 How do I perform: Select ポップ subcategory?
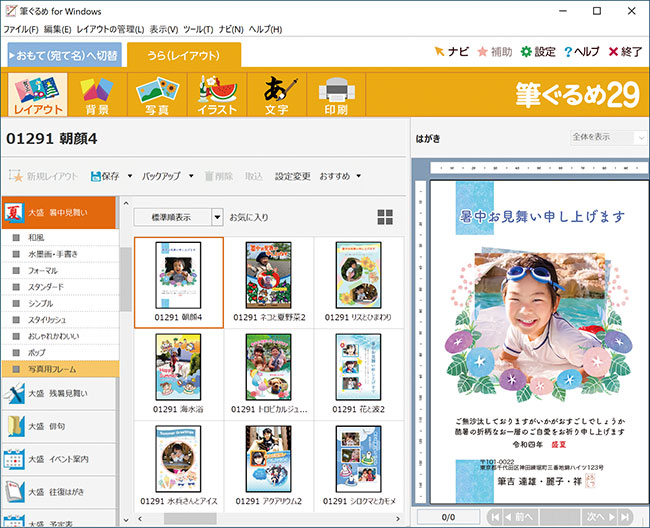tap(61, 353)
